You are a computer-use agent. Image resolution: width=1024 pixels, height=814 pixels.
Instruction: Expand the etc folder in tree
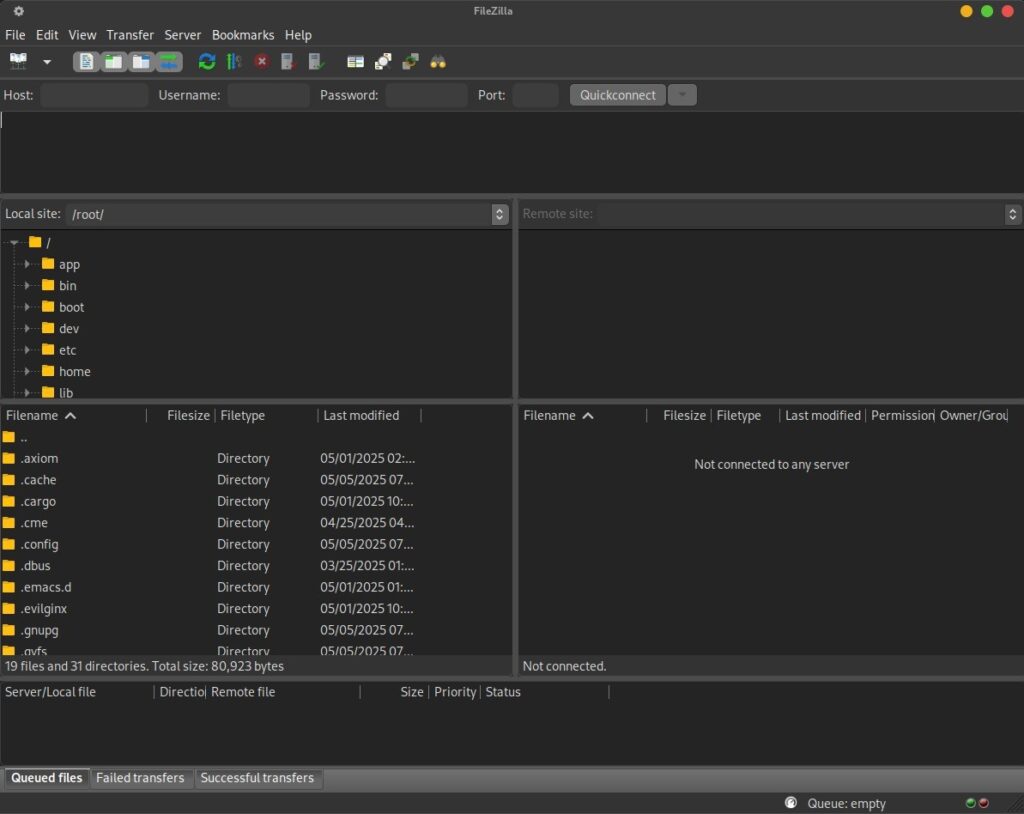click(x=27, y=350)
